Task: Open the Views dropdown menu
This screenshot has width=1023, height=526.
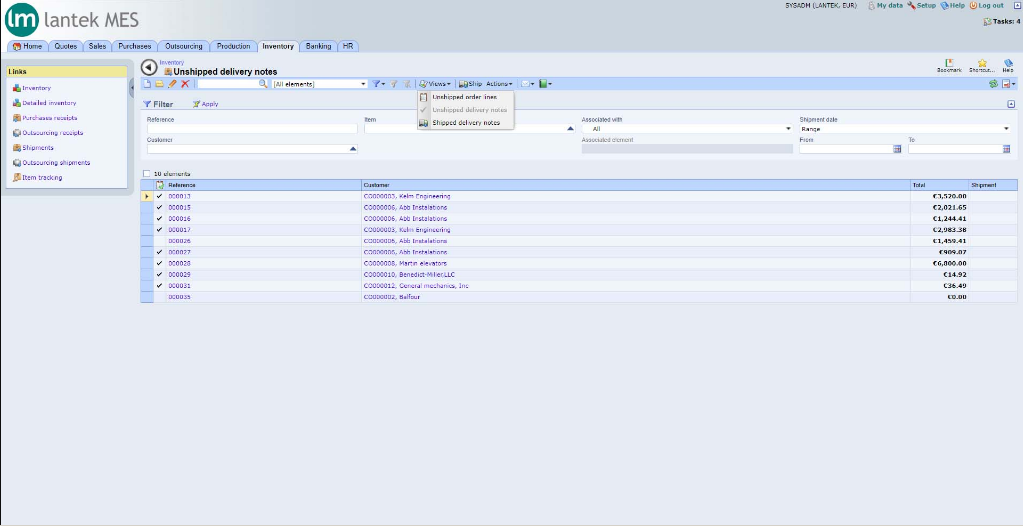Action: click(x=435, y=84)
